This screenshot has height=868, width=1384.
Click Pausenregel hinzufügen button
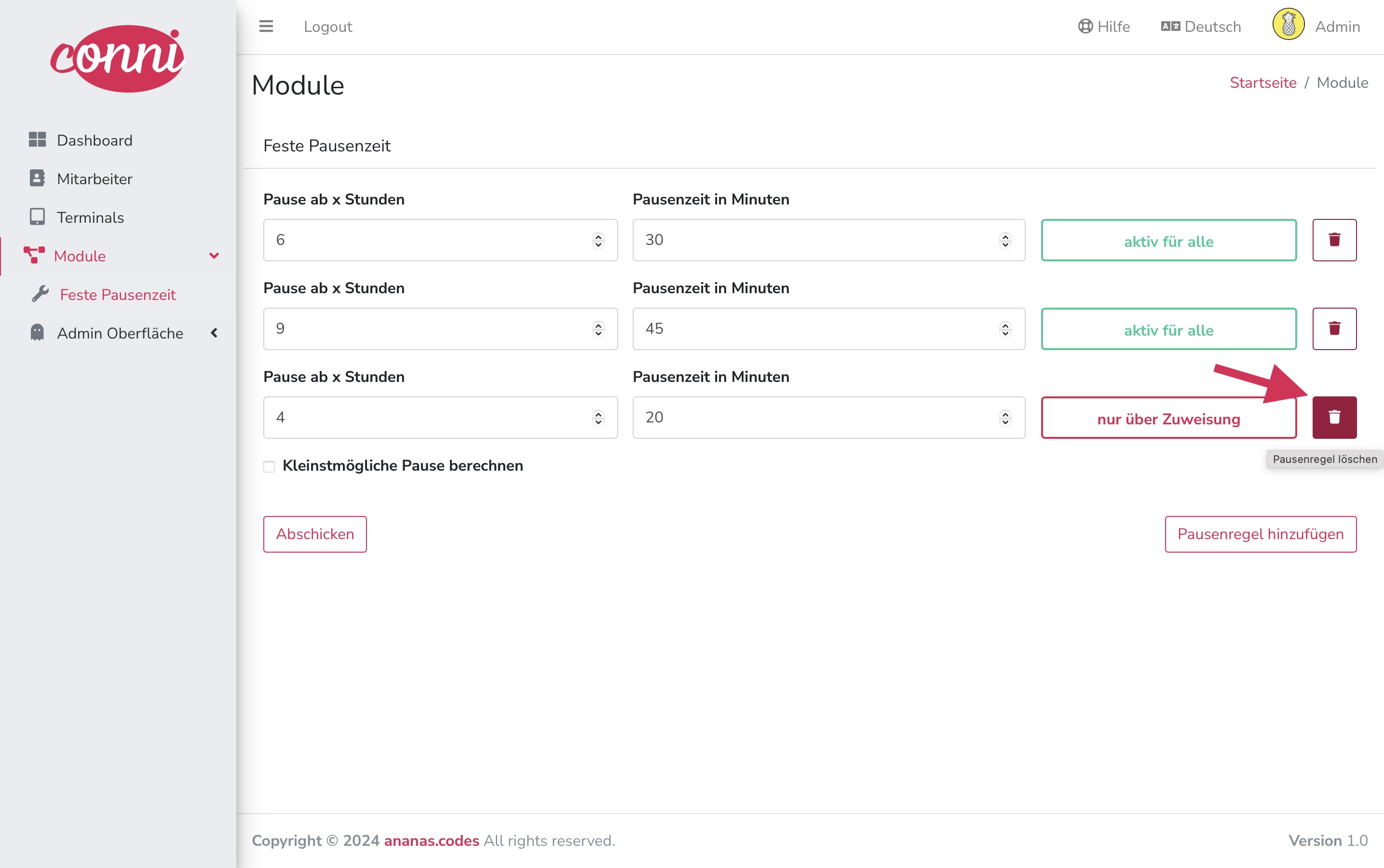[1261, 534]
